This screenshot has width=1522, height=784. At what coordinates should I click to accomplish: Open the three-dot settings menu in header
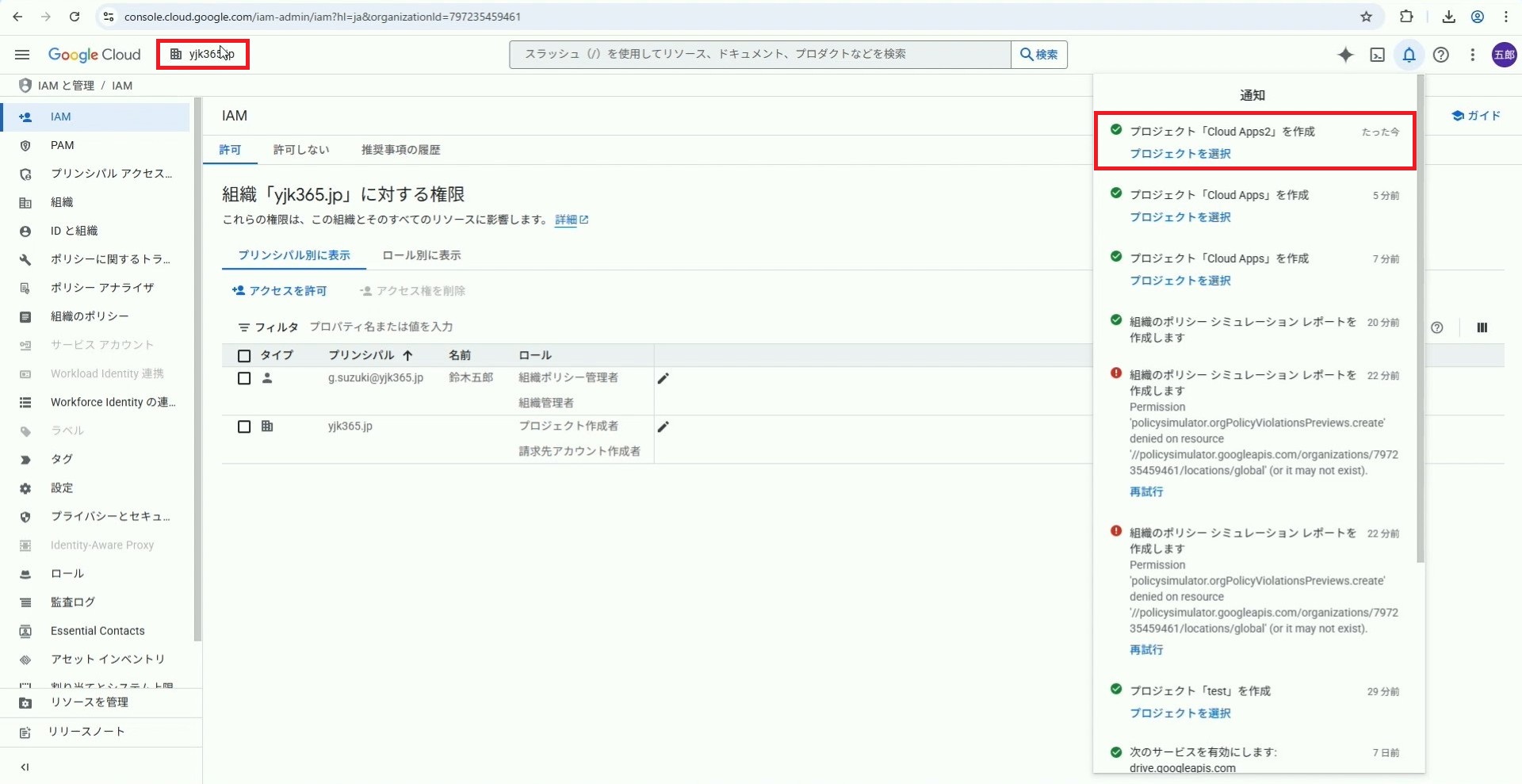pos(1472,55)
